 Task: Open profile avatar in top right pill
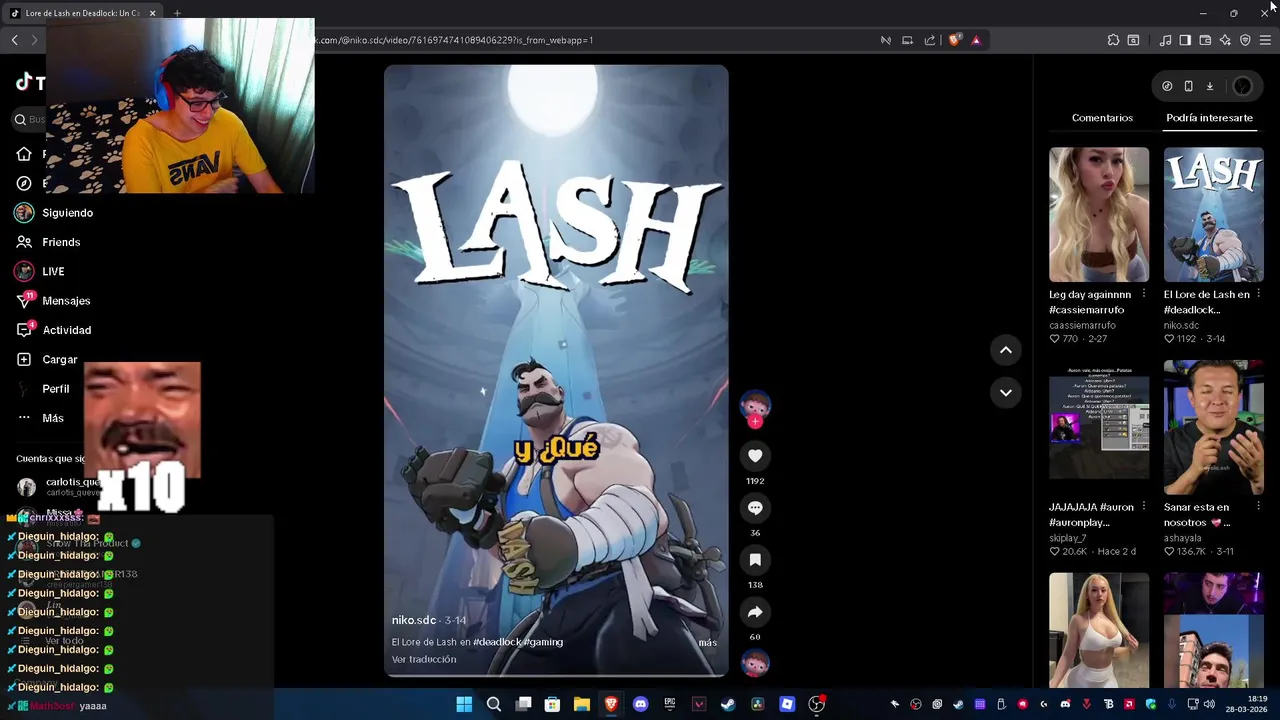[1242, 87]
